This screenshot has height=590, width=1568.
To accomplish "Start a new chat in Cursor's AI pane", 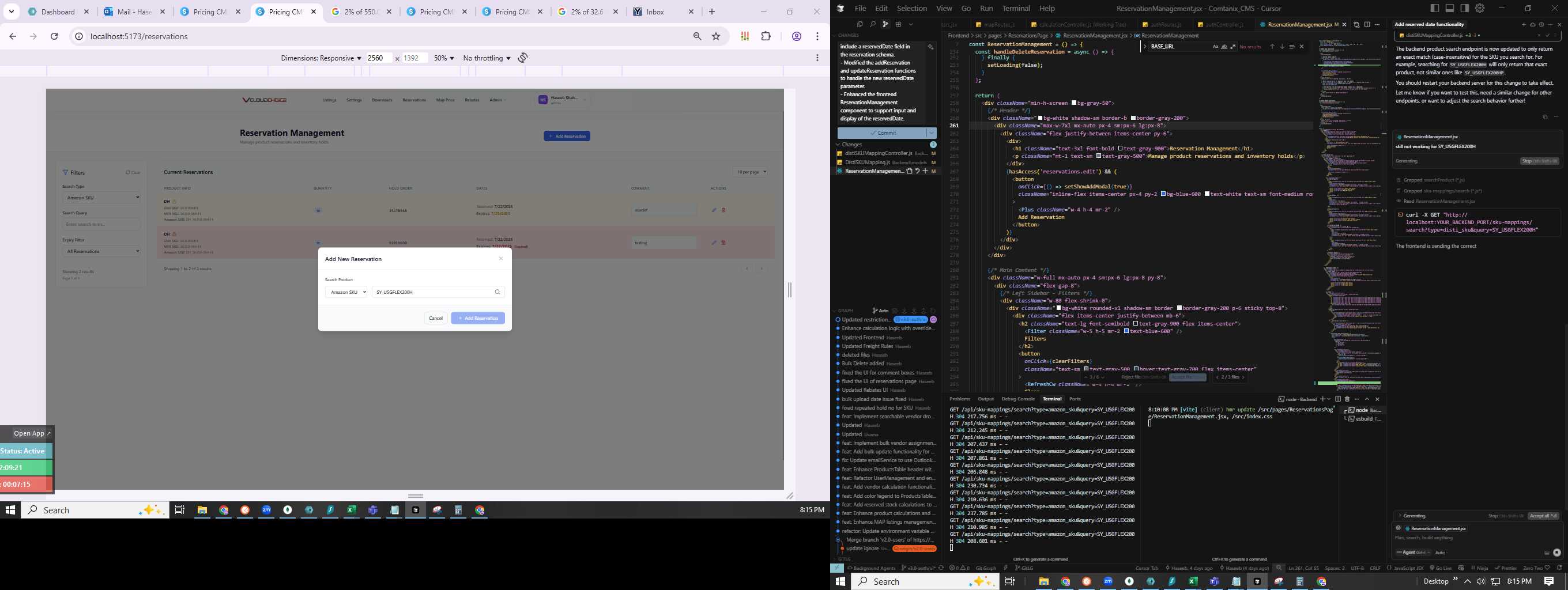I will pos(1524,25).
